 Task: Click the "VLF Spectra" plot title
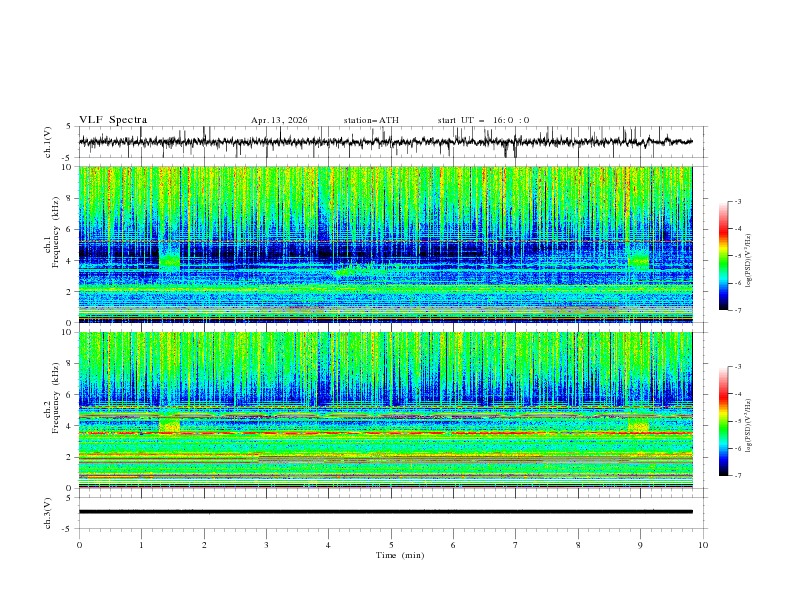pyautogui.click(x=113, y=120)
